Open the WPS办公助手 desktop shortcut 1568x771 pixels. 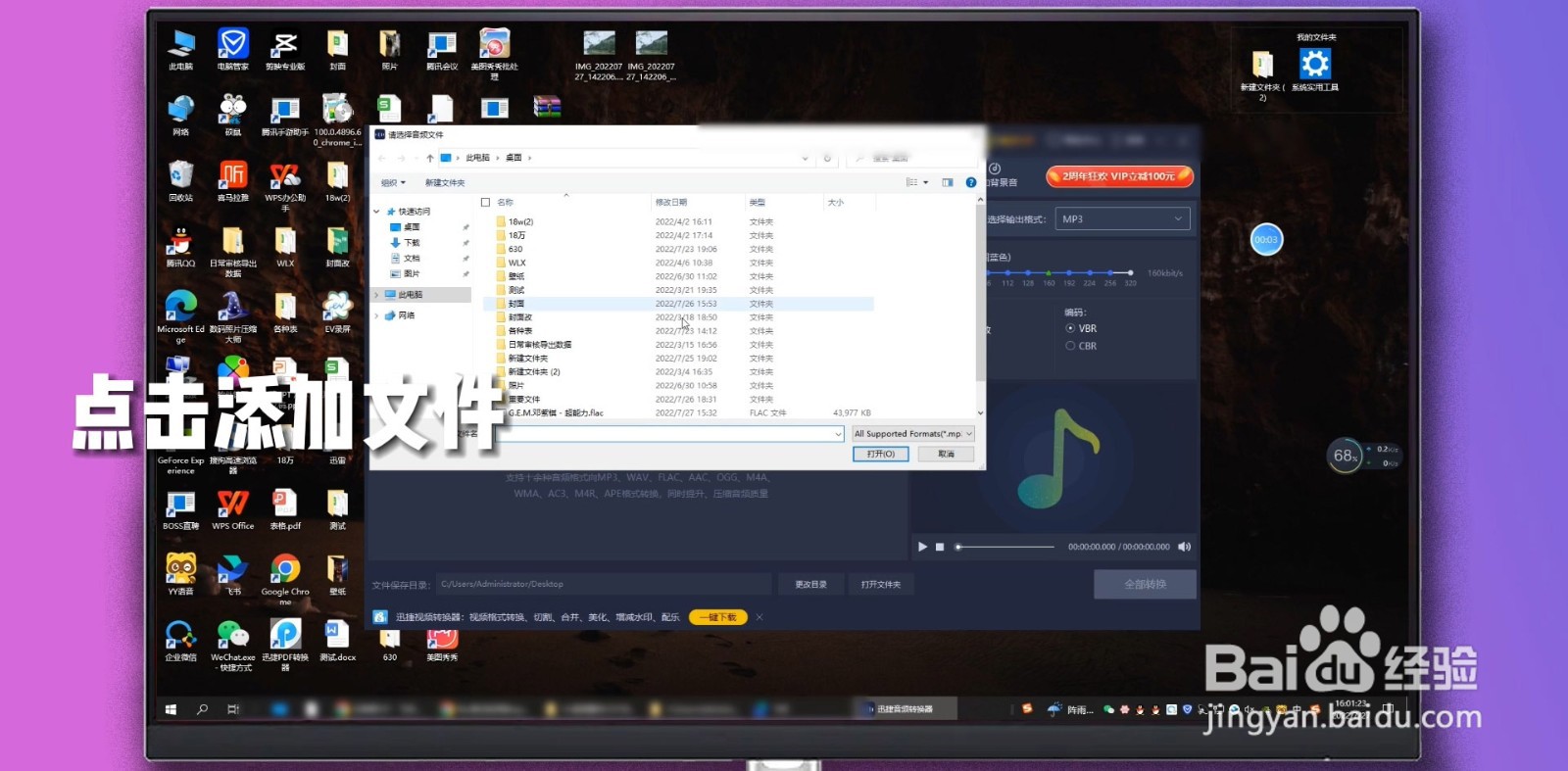[285, 186]
